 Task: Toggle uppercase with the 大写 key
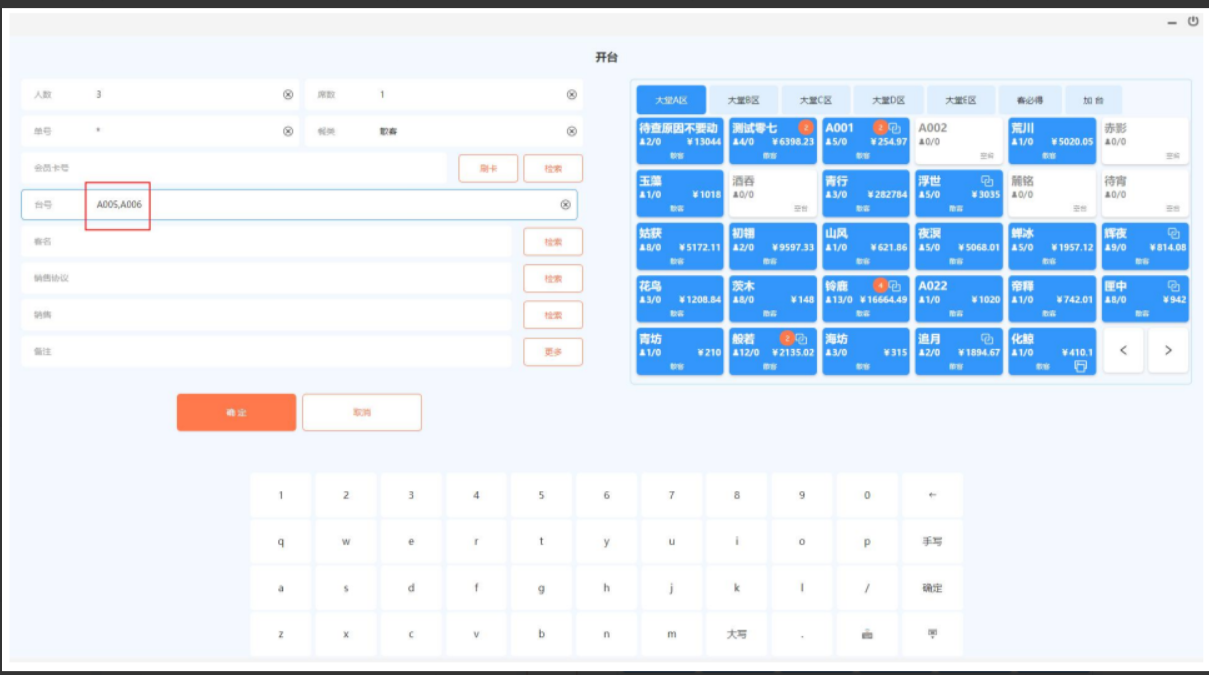736,634
